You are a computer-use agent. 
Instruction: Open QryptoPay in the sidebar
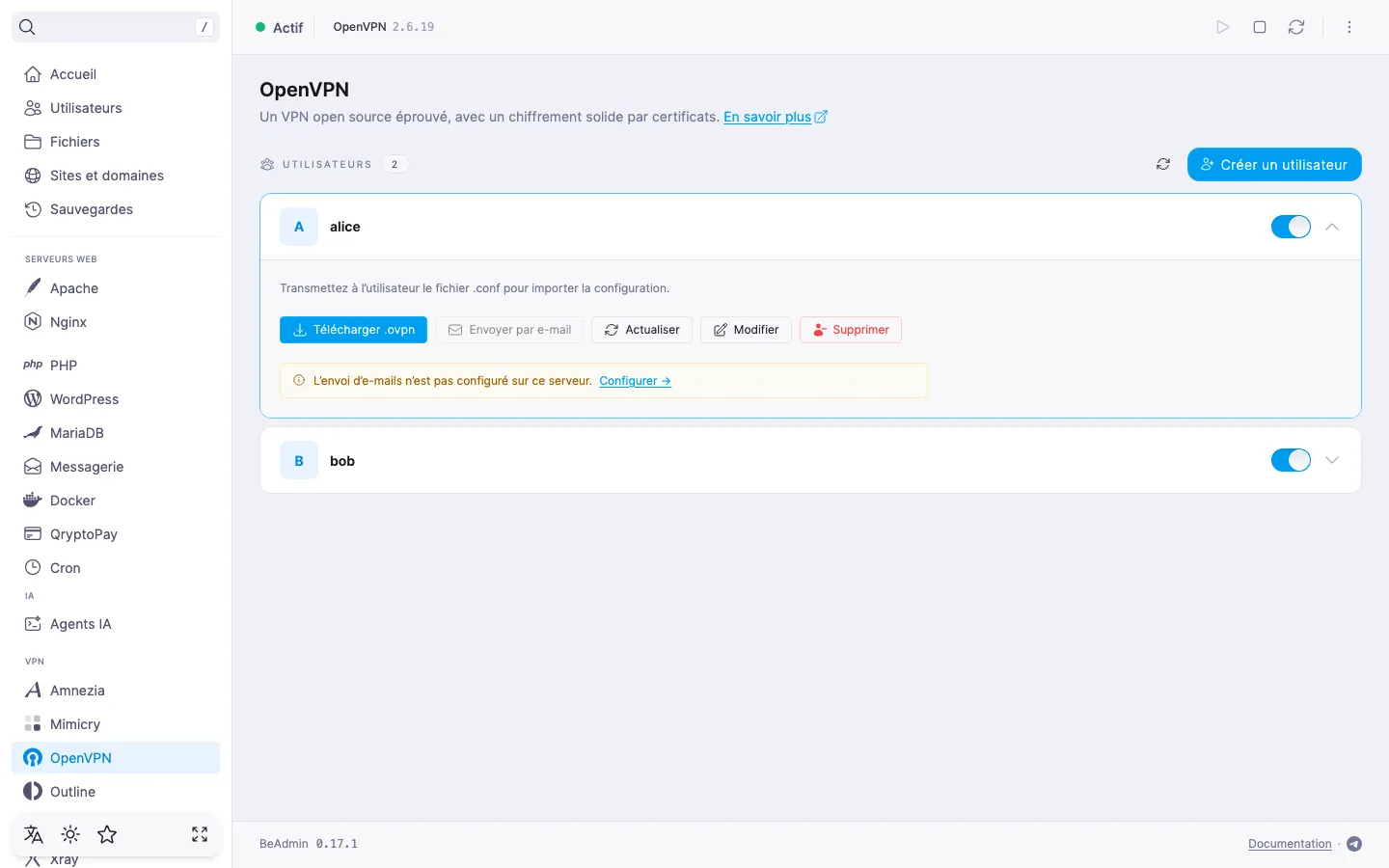[116, 534]
